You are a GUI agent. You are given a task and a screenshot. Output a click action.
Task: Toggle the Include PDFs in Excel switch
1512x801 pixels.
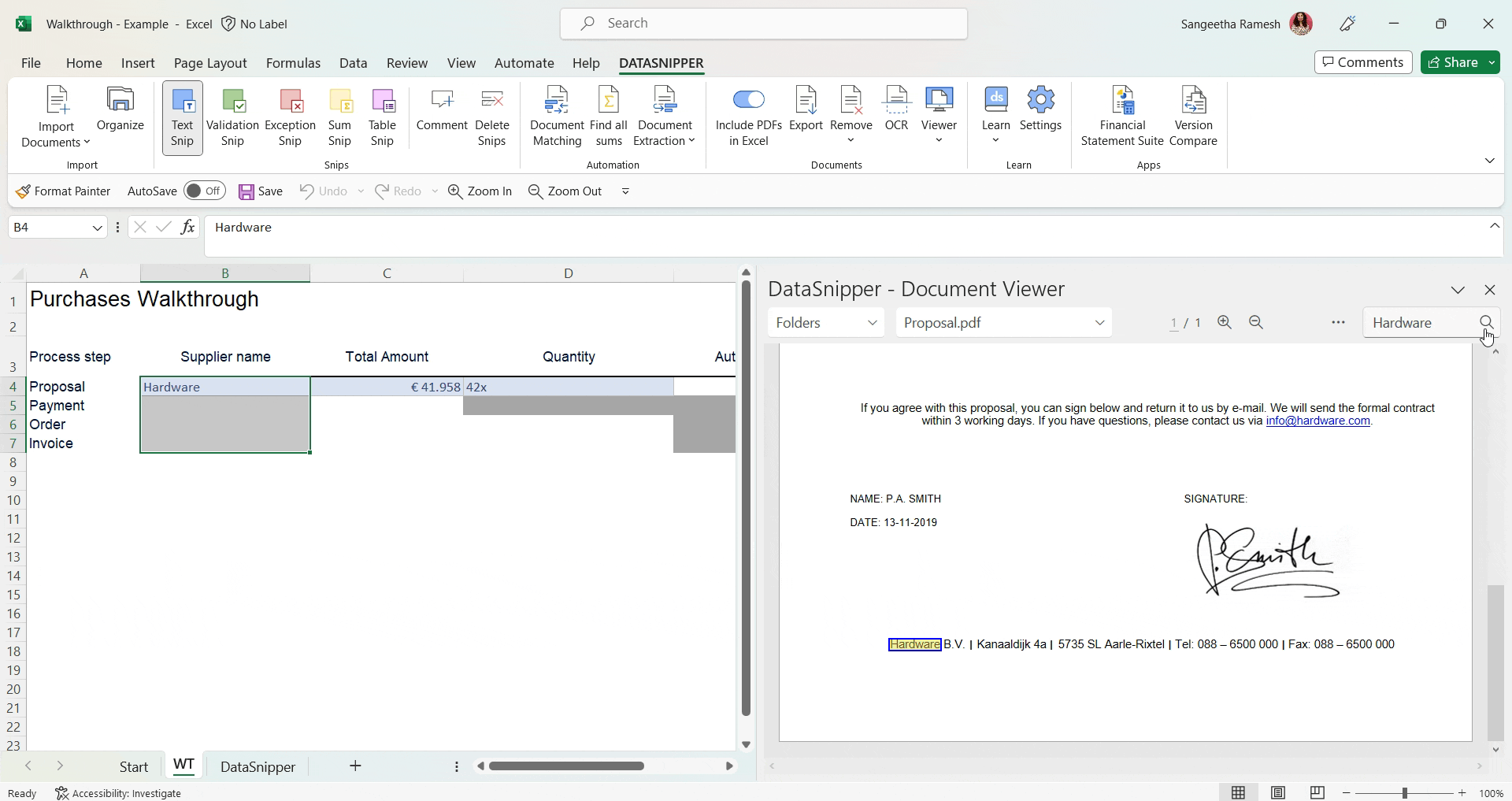tap(748, 99)
